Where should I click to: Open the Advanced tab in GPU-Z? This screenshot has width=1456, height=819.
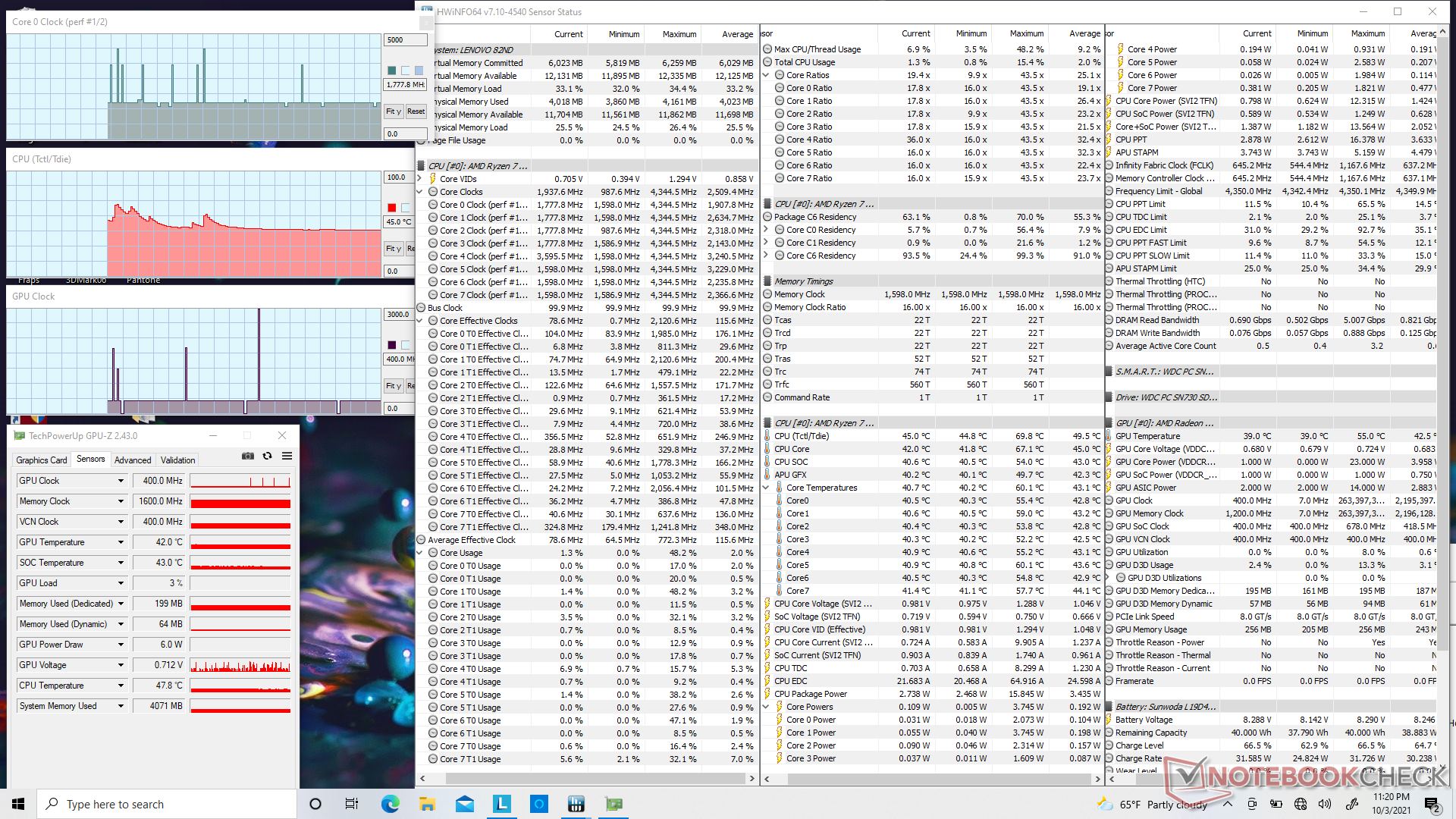coord(133,460)
